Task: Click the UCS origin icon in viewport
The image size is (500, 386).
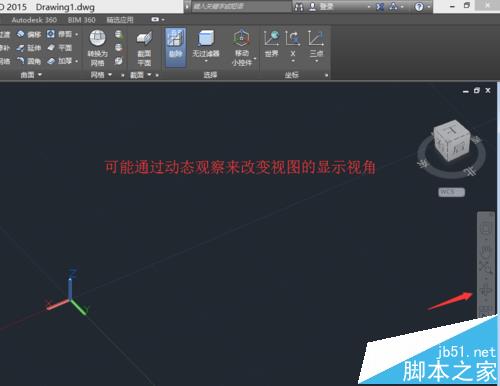Action: (x=69, y=293)
